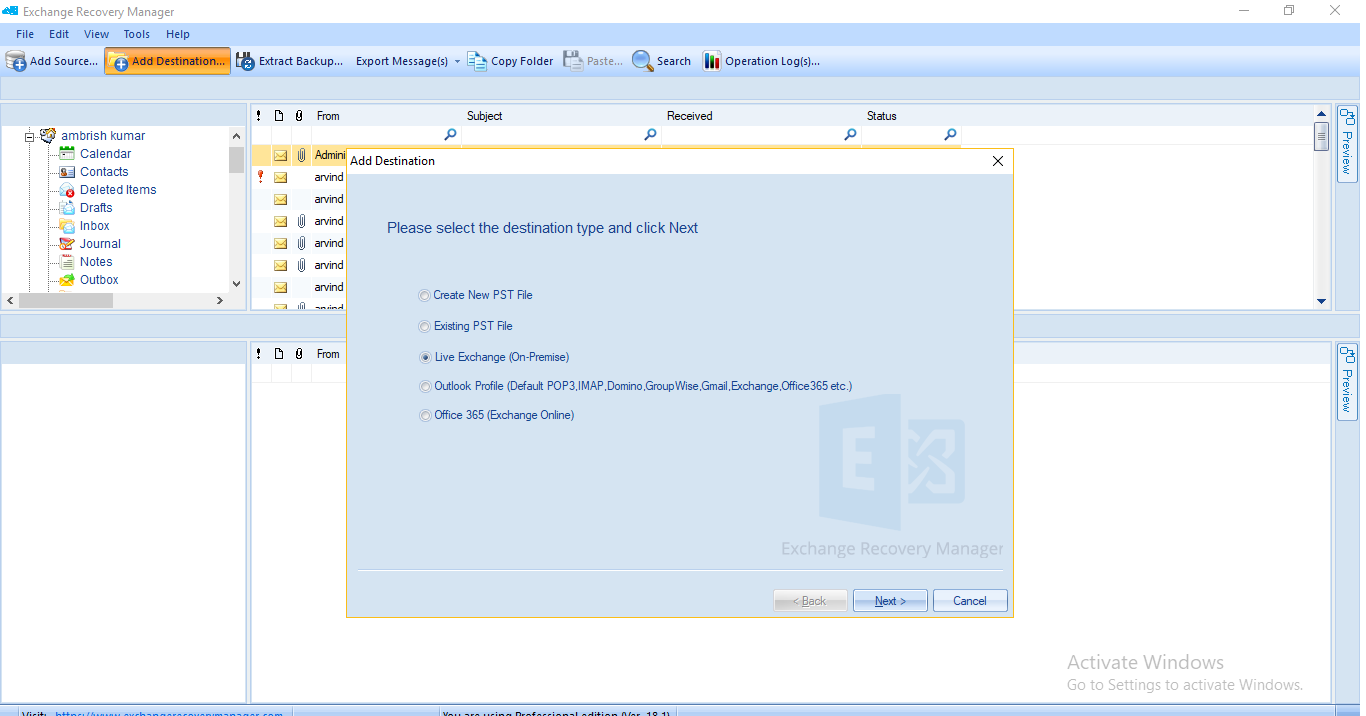1366x716 pixels.
Task: Select the Calendar folder in tree
Action: click(105, 154)
